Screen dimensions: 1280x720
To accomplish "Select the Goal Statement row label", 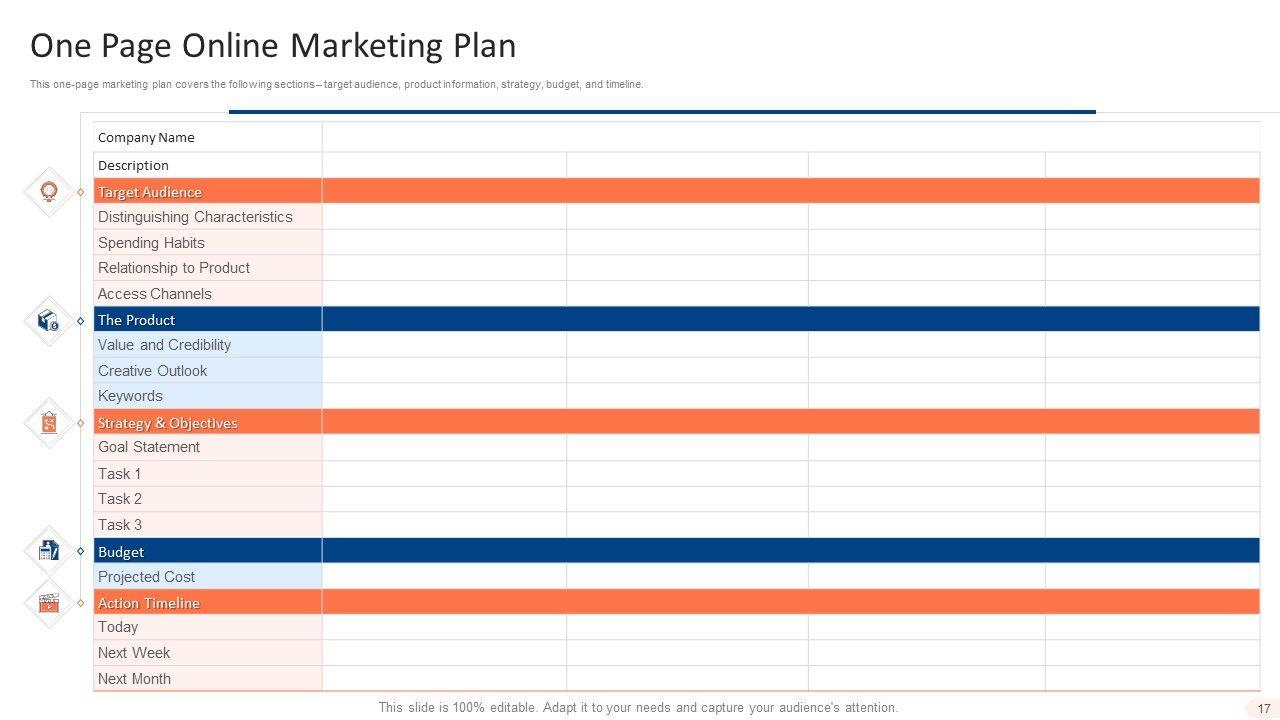I will pyautogui.click(x=149, y=447).
